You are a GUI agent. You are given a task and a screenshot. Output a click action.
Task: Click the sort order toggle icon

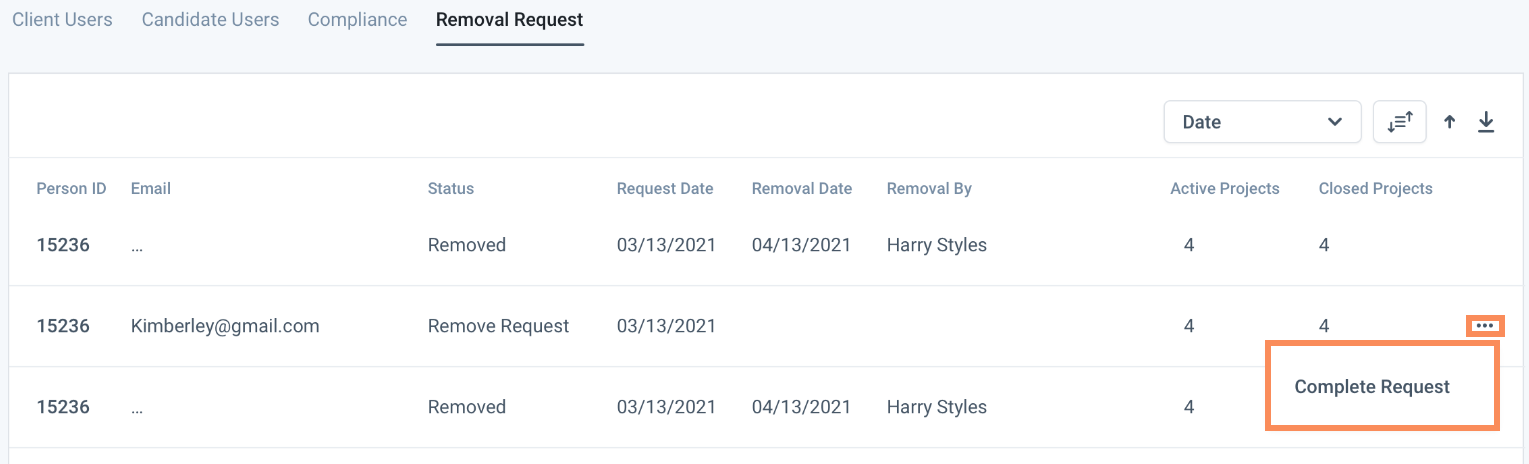coord(1399,122)
